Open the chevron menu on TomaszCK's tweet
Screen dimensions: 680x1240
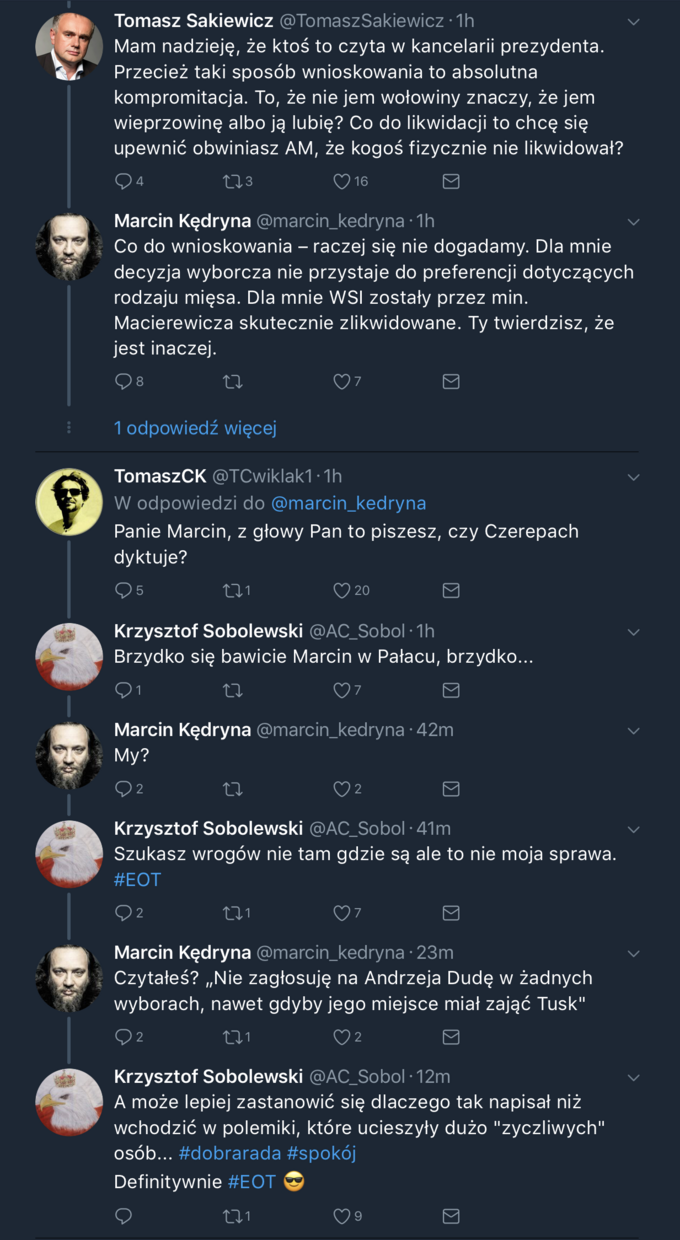[x=633, y=477]
